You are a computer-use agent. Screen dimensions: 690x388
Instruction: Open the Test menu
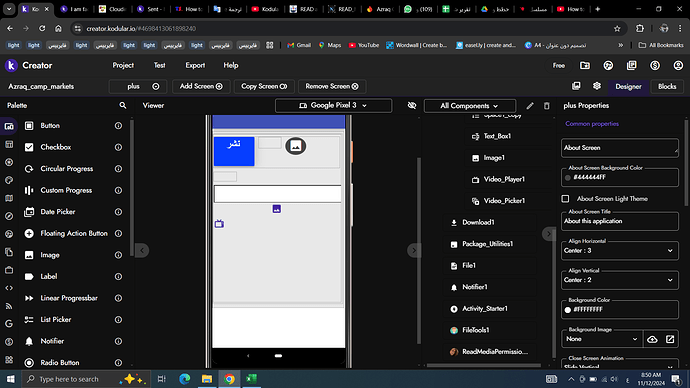(x=159, y=66)
